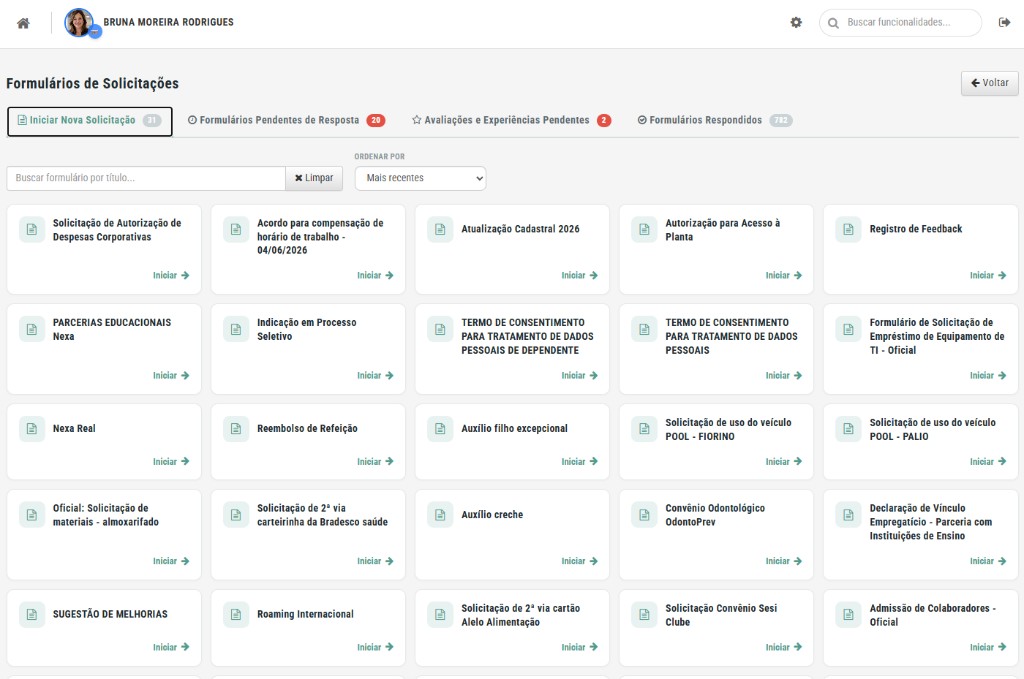1024x679 pixels.
Task: Select the Iniciar Nova Solicitação tab
Action: coord(89,121)
